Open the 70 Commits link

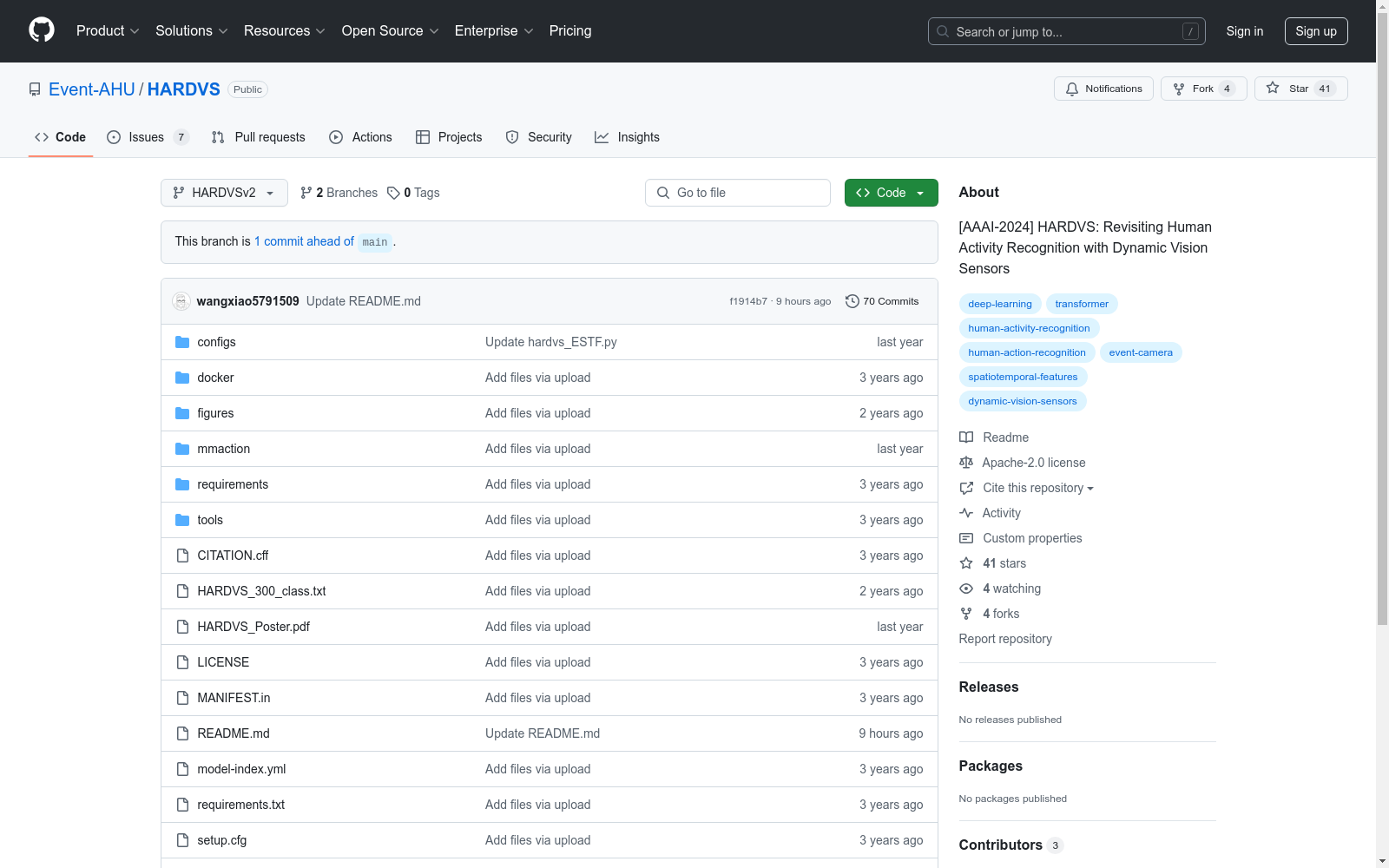[882, 301]
